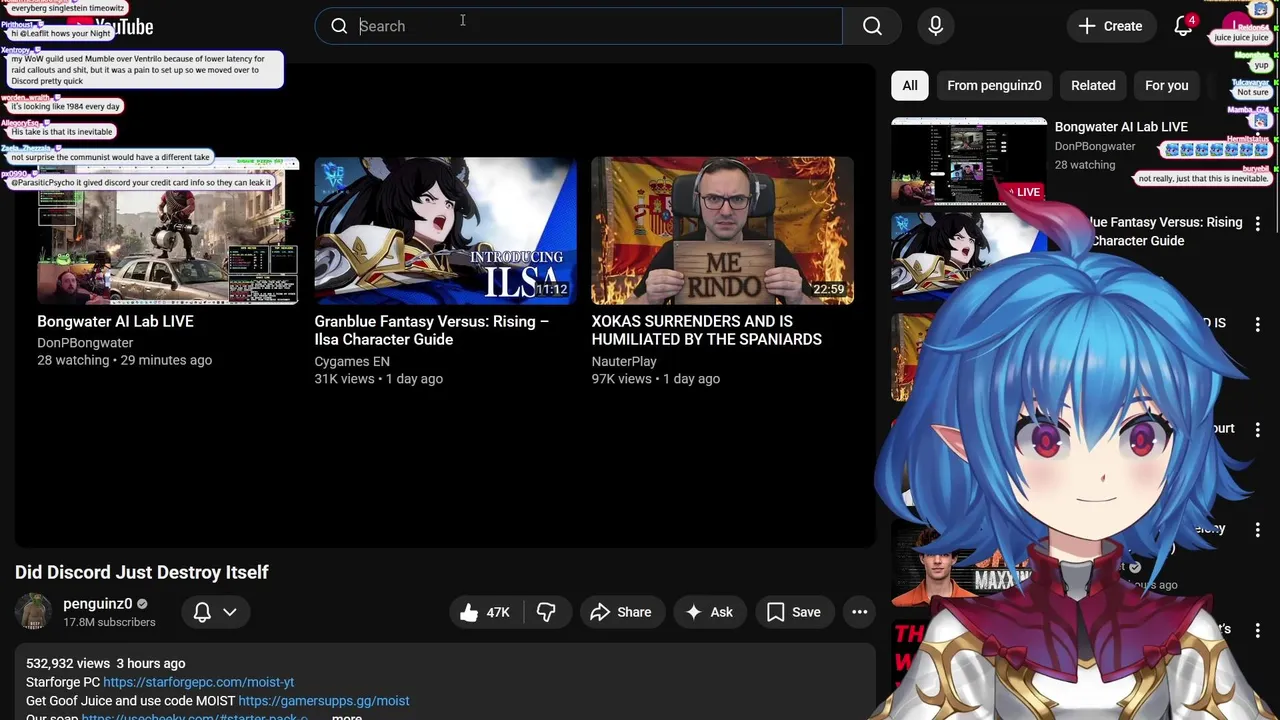Open more actions ellipsis menu
The height and width of the screenshot is (720, 1280).
click(x=859, y=612)
